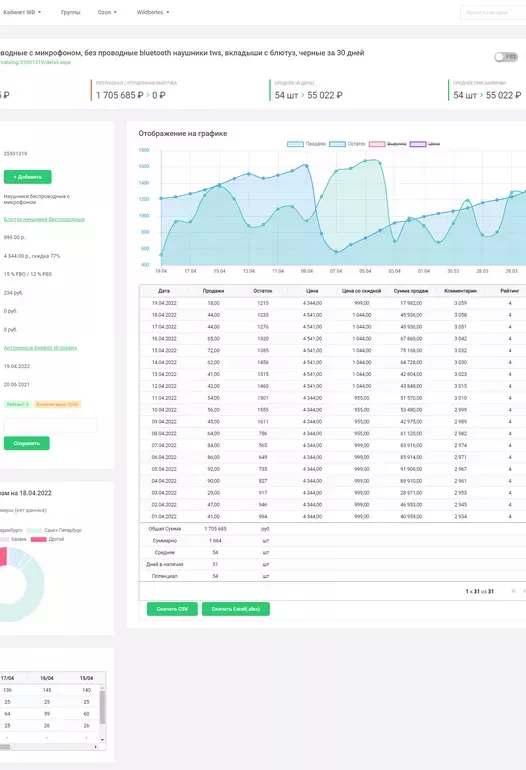
Task: Sort by the Комментарии column header
Action: coord(461,291)
